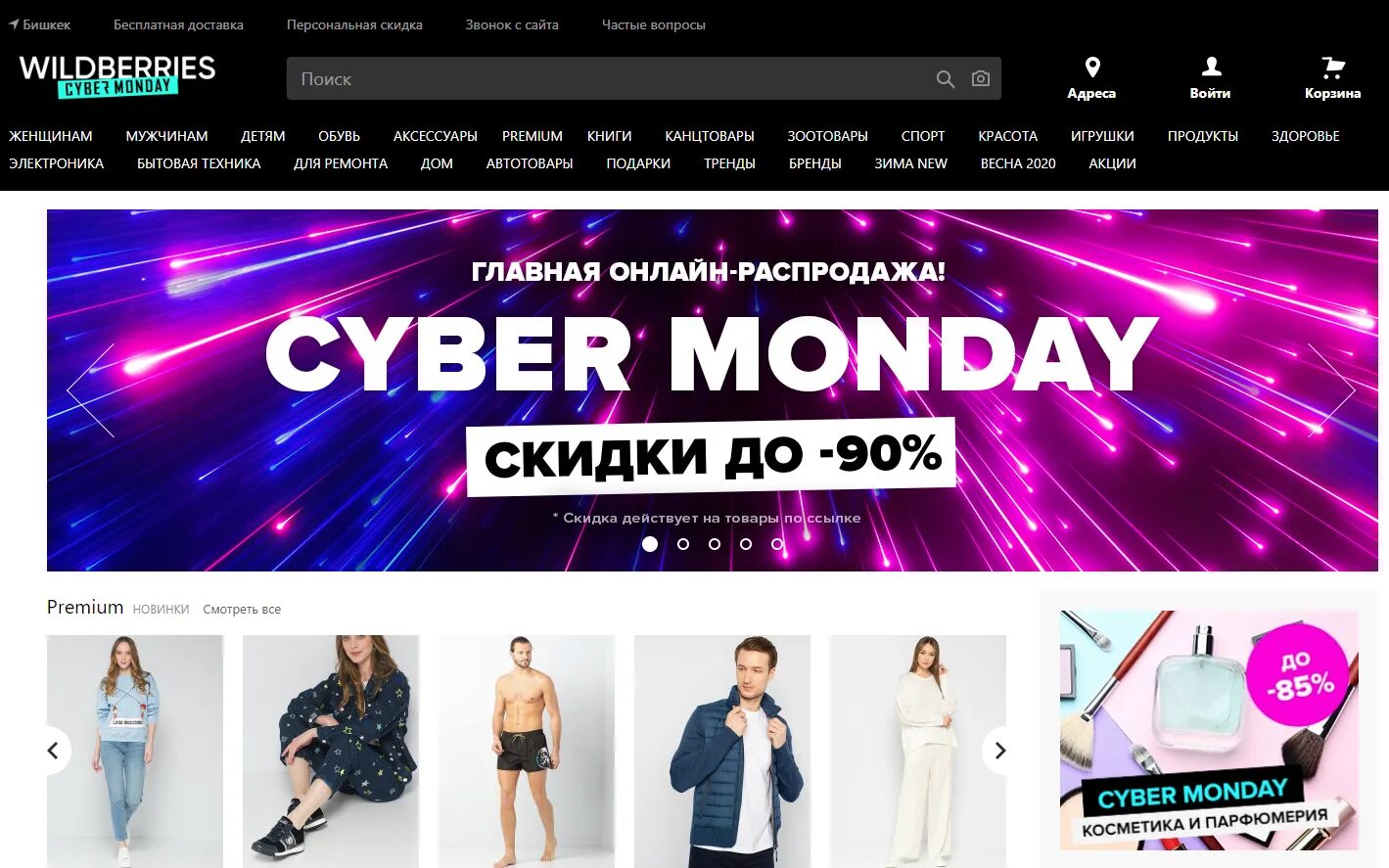Open the ЭЛЕКТРОНИКА category menu
The height and width of the screenshot is (868, 1389).
tap(57, 163)
